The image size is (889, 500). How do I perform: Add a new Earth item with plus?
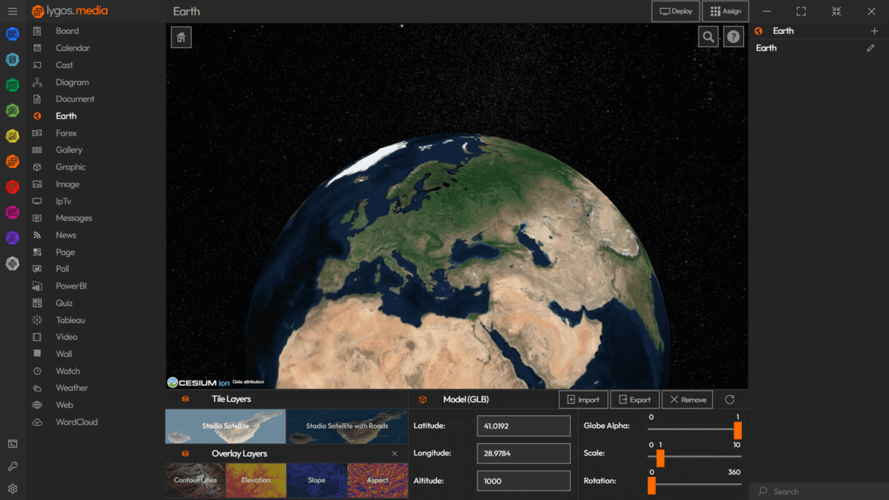pos(874,31)
